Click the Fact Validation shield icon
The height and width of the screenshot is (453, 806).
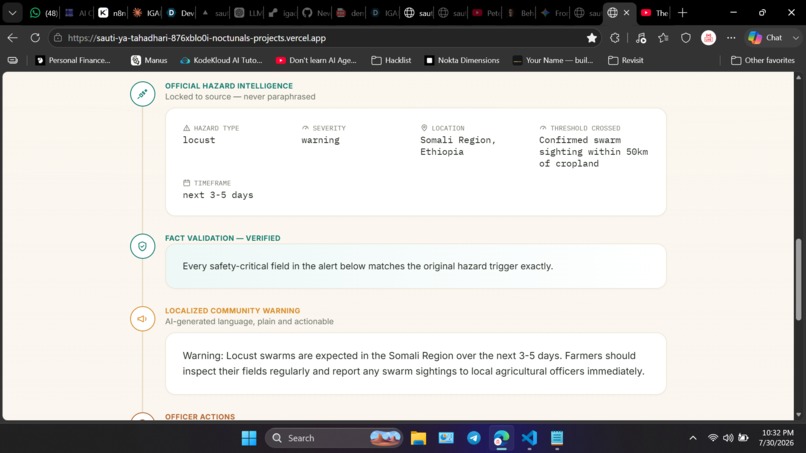pos(142,246)
